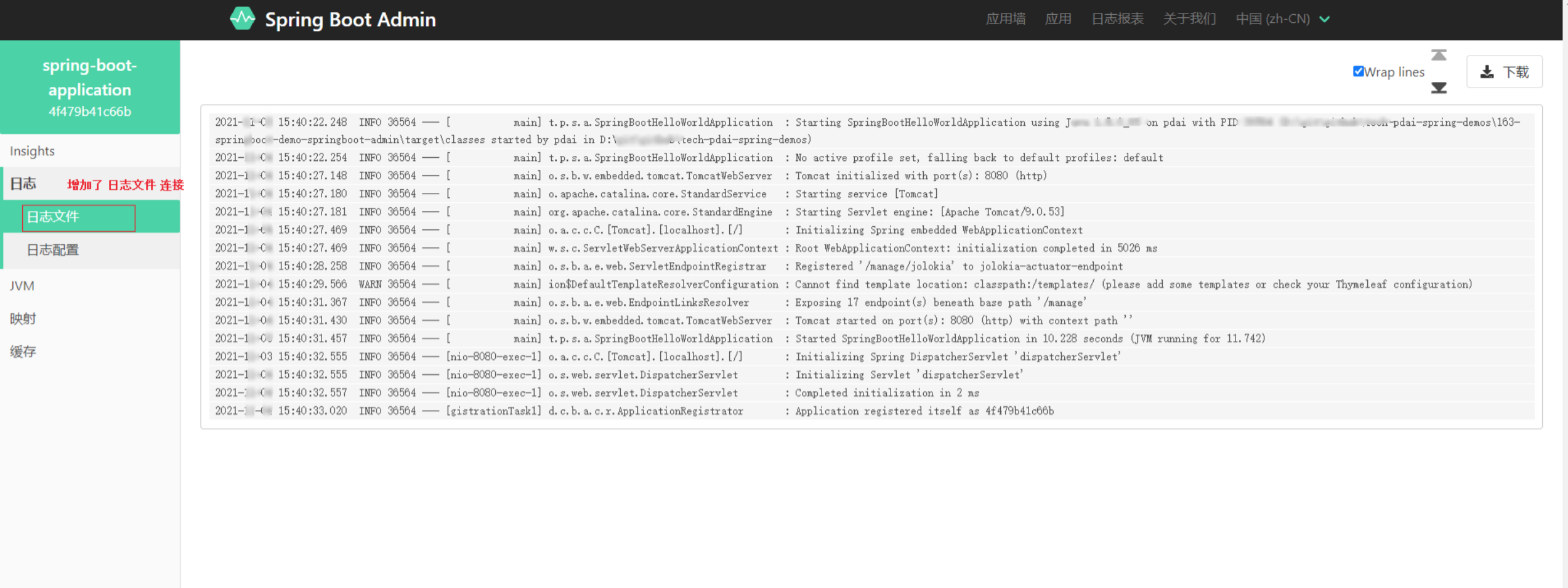Click log line "Initializing Servlet 'dispatcherServlet'"

[871, 374]
